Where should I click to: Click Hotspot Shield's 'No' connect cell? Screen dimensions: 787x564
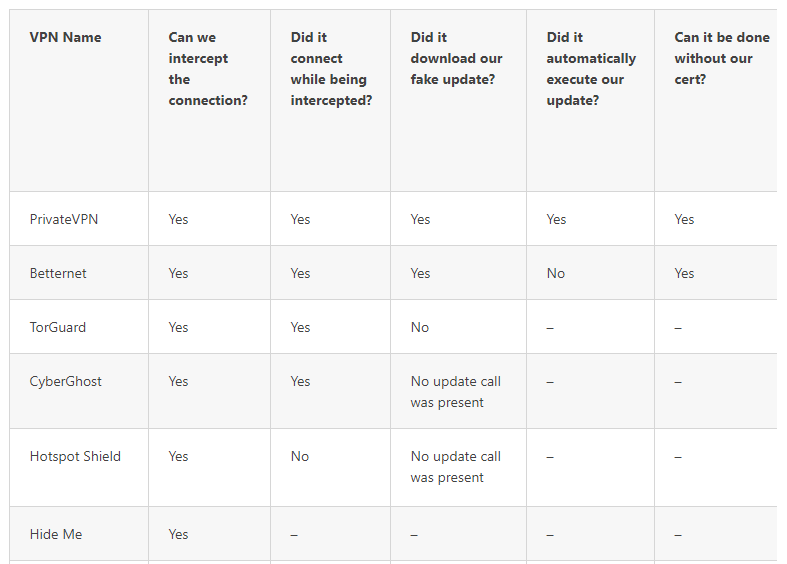(300, 456)
